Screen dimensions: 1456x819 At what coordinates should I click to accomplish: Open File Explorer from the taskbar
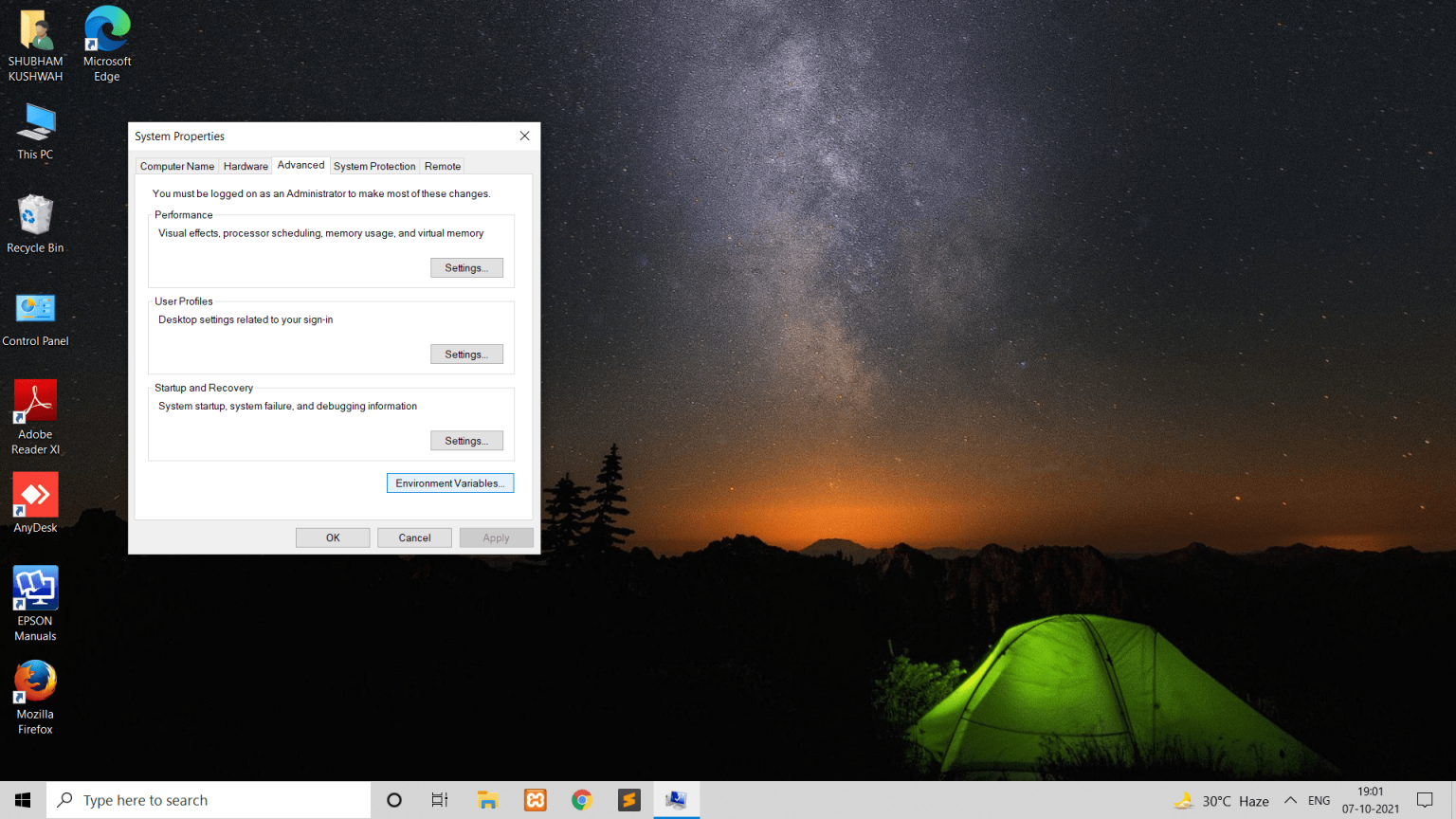tap(488, 800)
